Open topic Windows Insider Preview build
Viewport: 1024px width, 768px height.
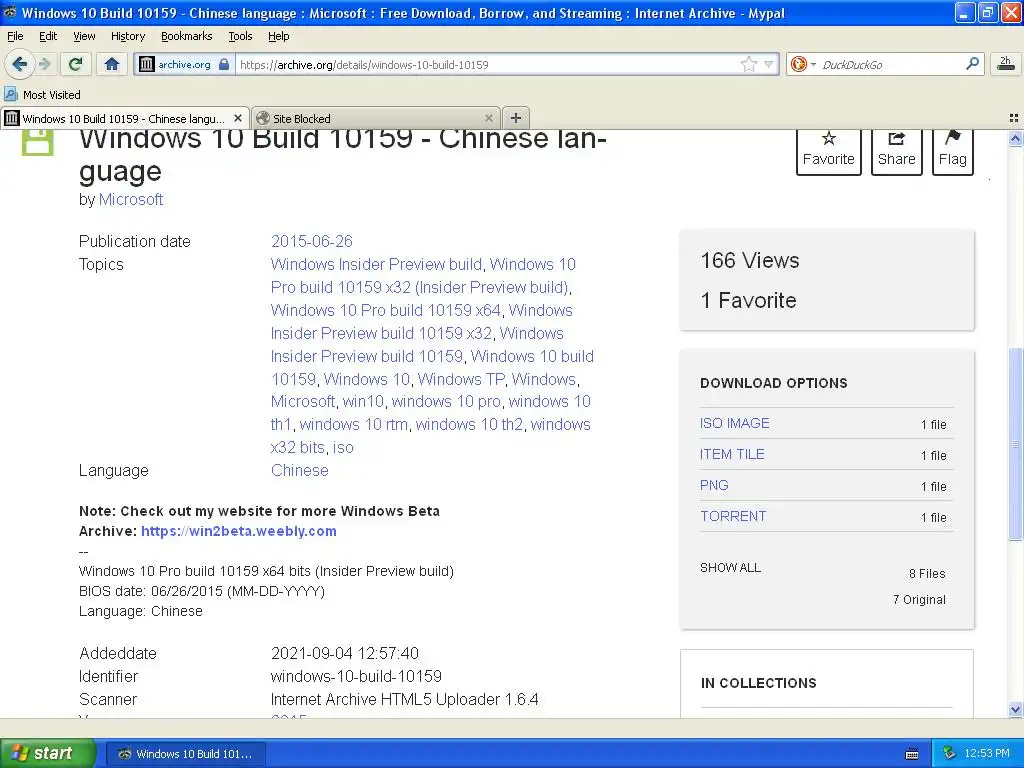tap(376, 264)
